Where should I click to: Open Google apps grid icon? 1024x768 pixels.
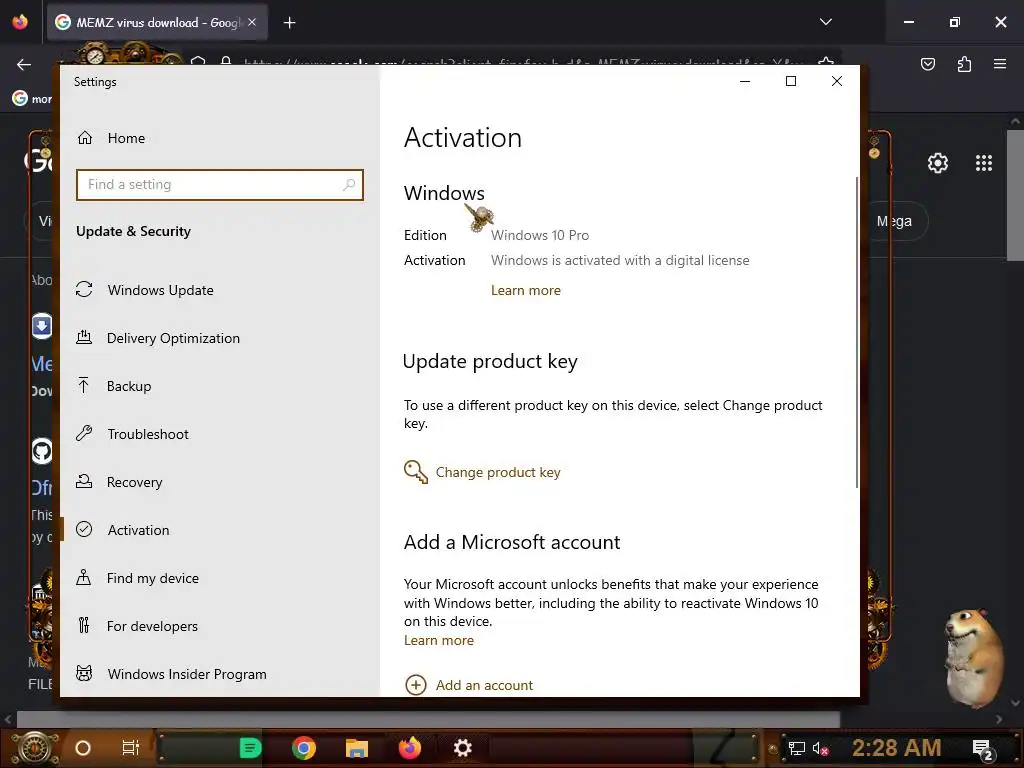[x=984, y=163]
